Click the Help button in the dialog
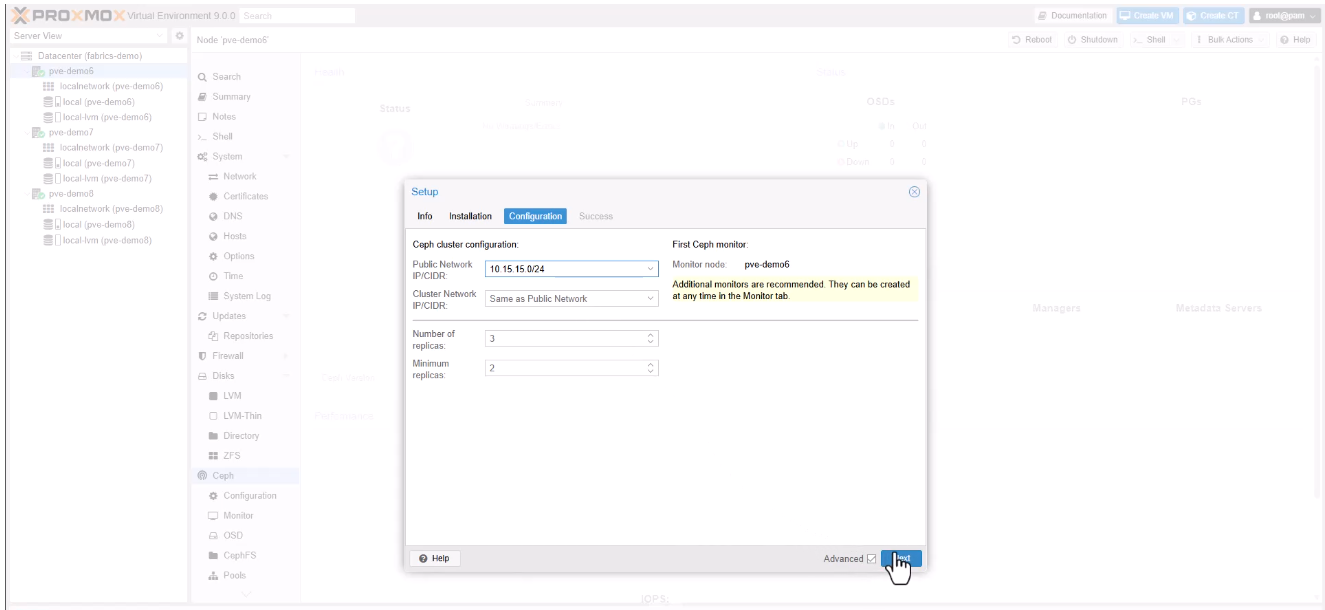The height and width of the screenshot is (610, 1325). click(x=434, y=558)
